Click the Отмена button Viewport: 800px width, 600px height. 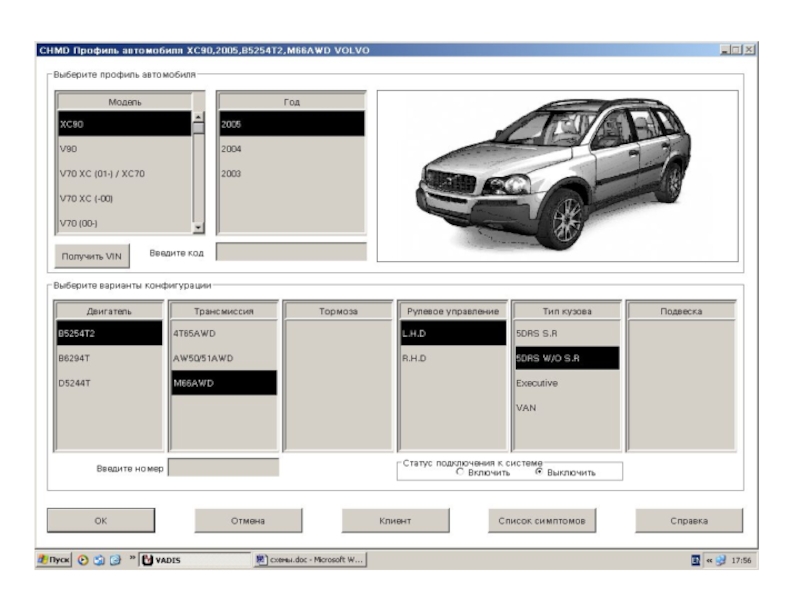click(x=248, y=520)
